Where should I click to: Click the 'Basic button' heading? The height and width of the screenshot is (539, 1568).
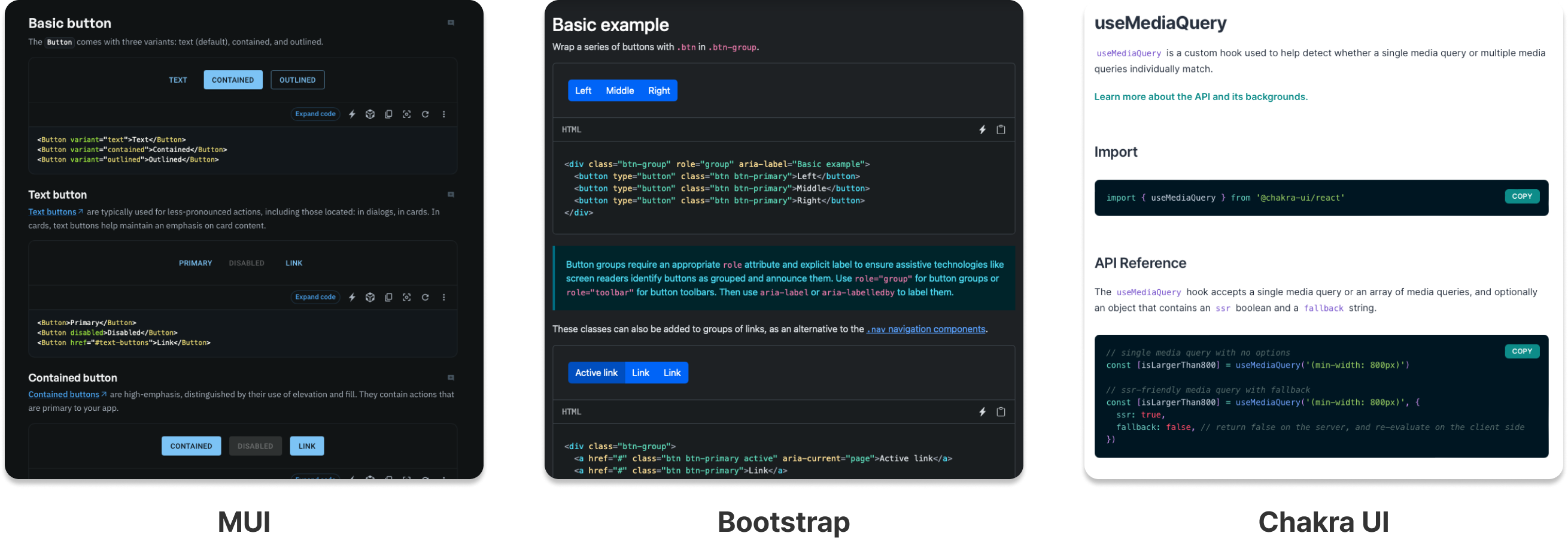pyautogui.click(x=70, y=23)
